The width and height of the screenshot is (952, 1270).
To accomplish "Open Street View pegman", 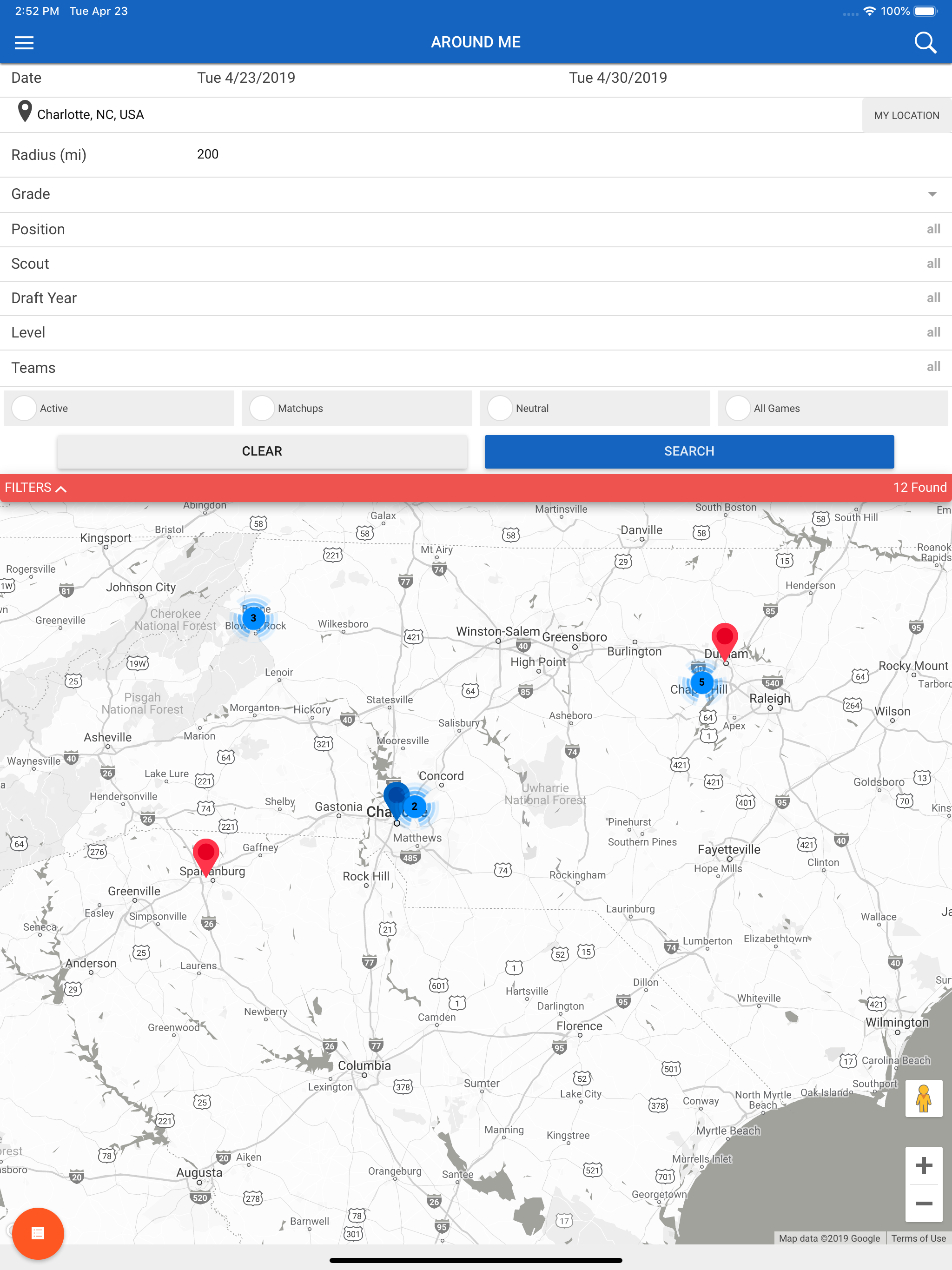I will click(x=923, y=1098).
